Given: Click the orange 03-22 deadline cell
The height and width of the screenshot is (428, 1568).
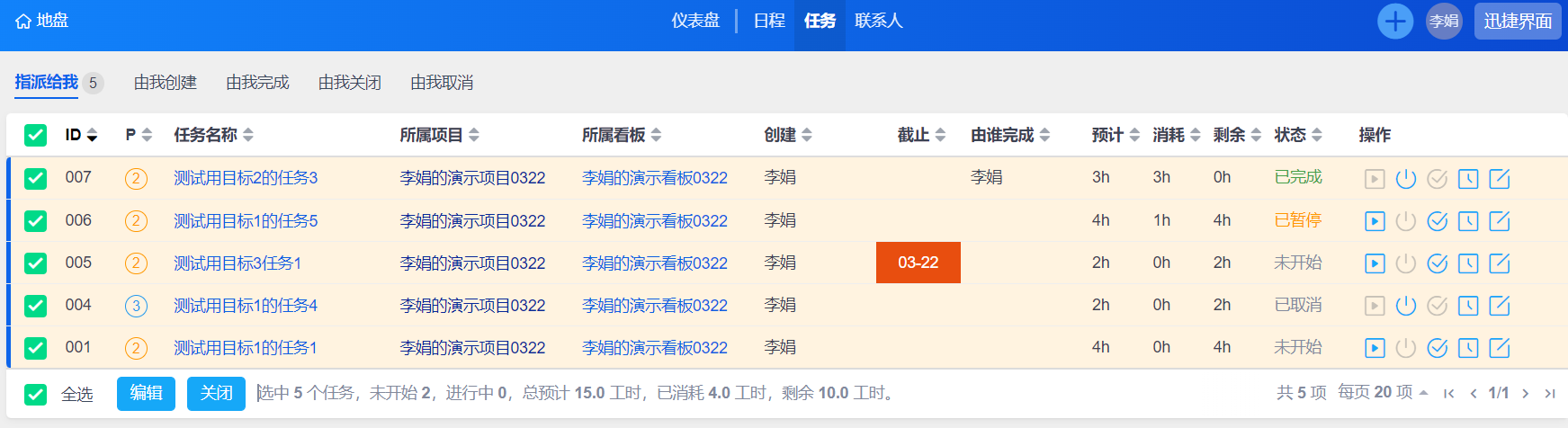Looking at the screenshot, I should click(918, 263).
